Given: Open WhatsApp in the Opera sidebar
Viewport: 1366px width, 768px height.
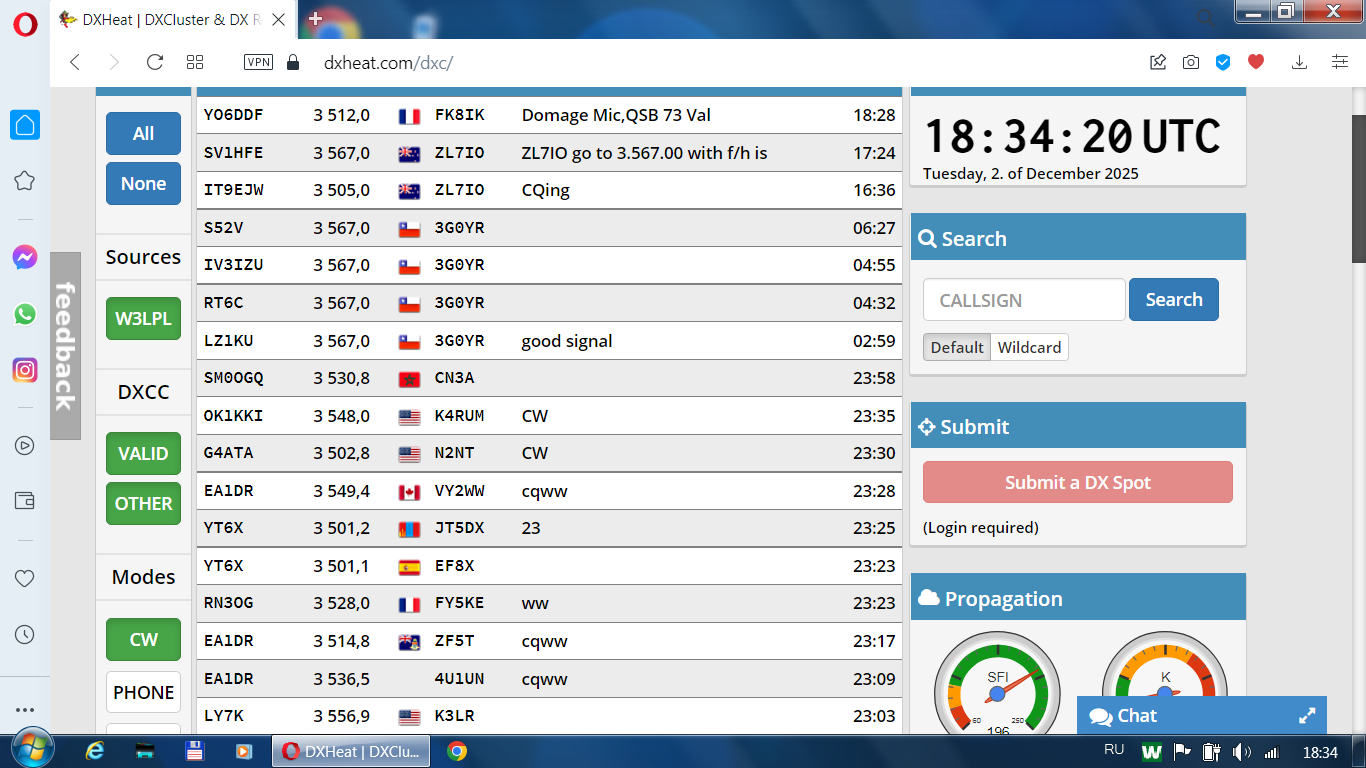Looking at the screenshot, I should tap(25, 314).
